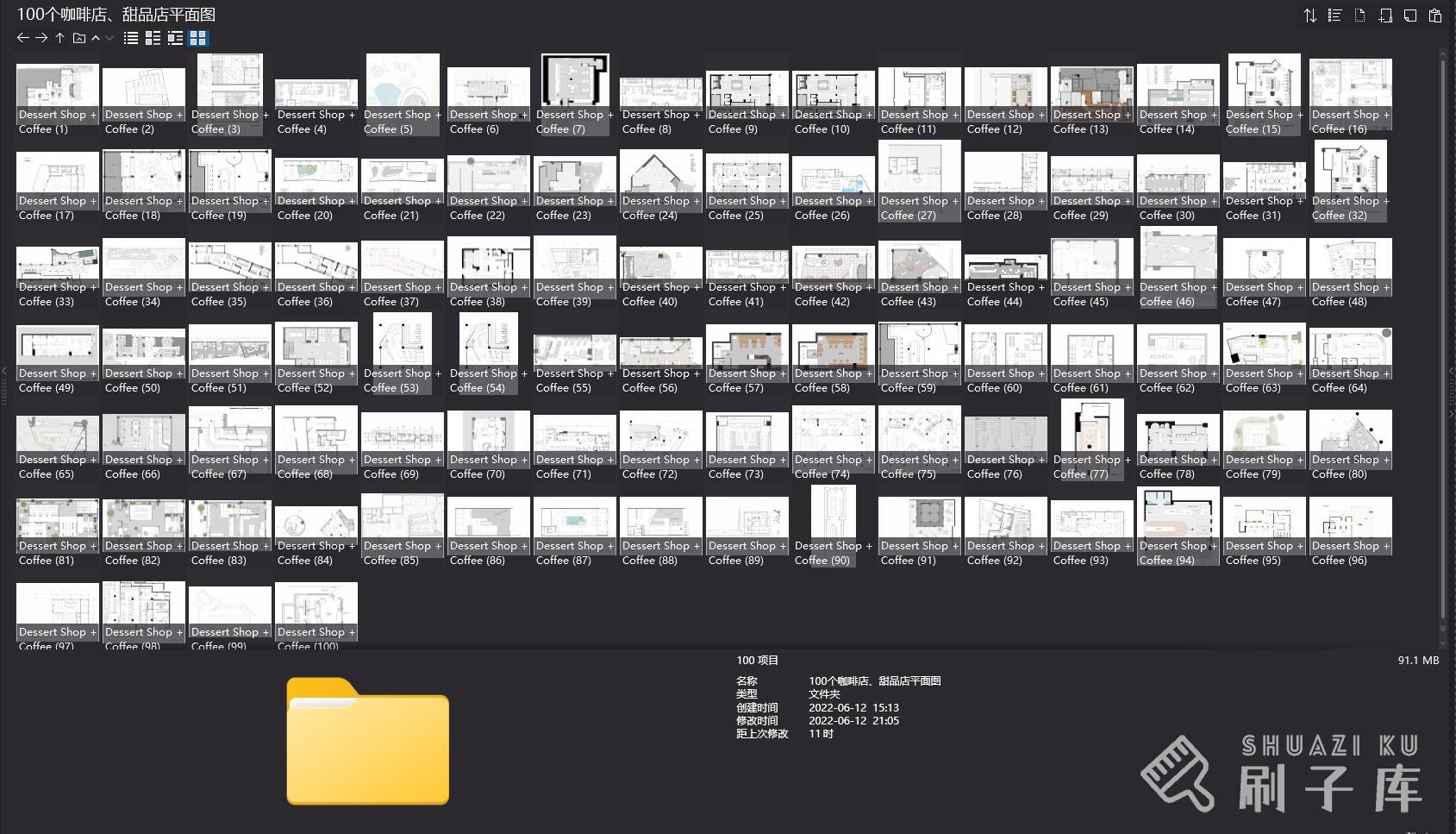Image resolution: width=1456 pixels, height=834 pixels.
Task: Go up one folder level
Action: pyautogui.click(x=59, y=38)
